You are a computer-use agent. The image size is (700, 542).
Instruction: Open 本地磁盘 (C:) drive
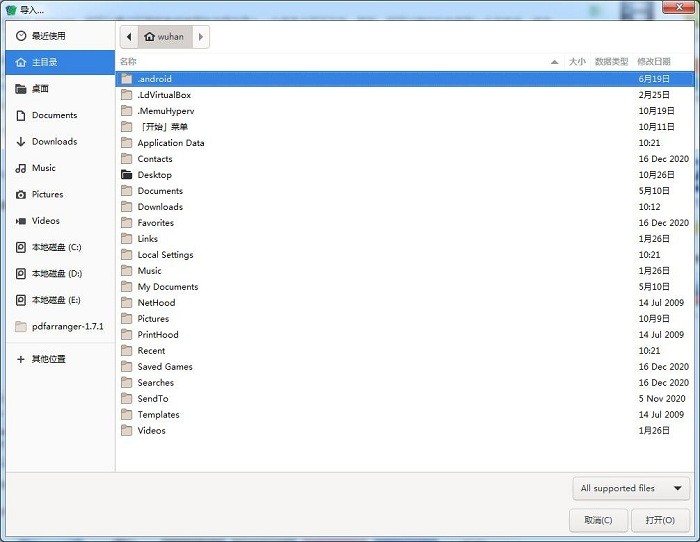56,247
